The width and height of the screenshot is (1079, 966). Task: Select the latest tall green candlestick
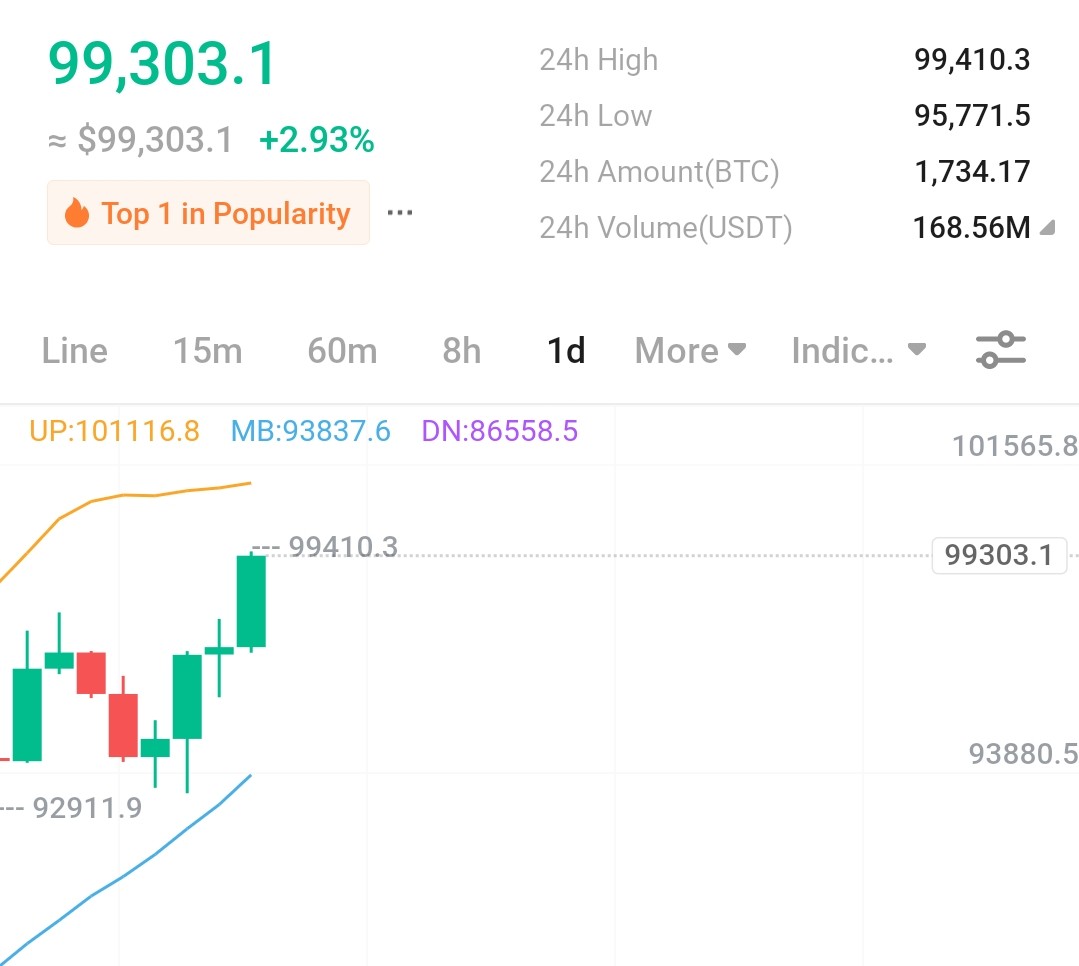[251, 601]
